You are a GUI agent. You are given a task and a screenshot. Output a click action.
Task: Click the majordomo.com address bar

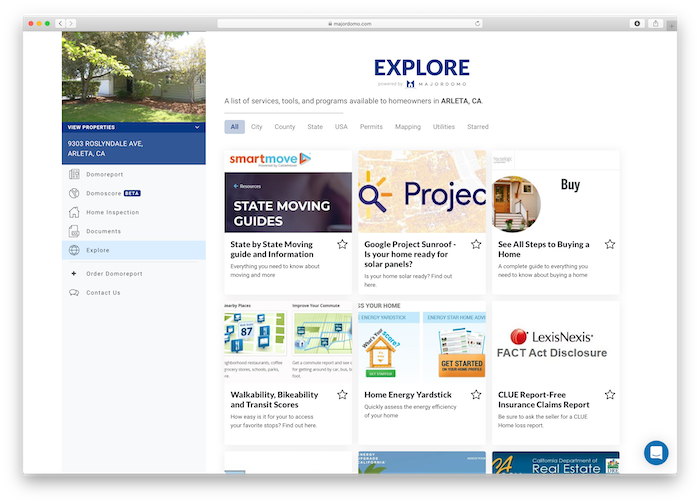click(350, 23)
